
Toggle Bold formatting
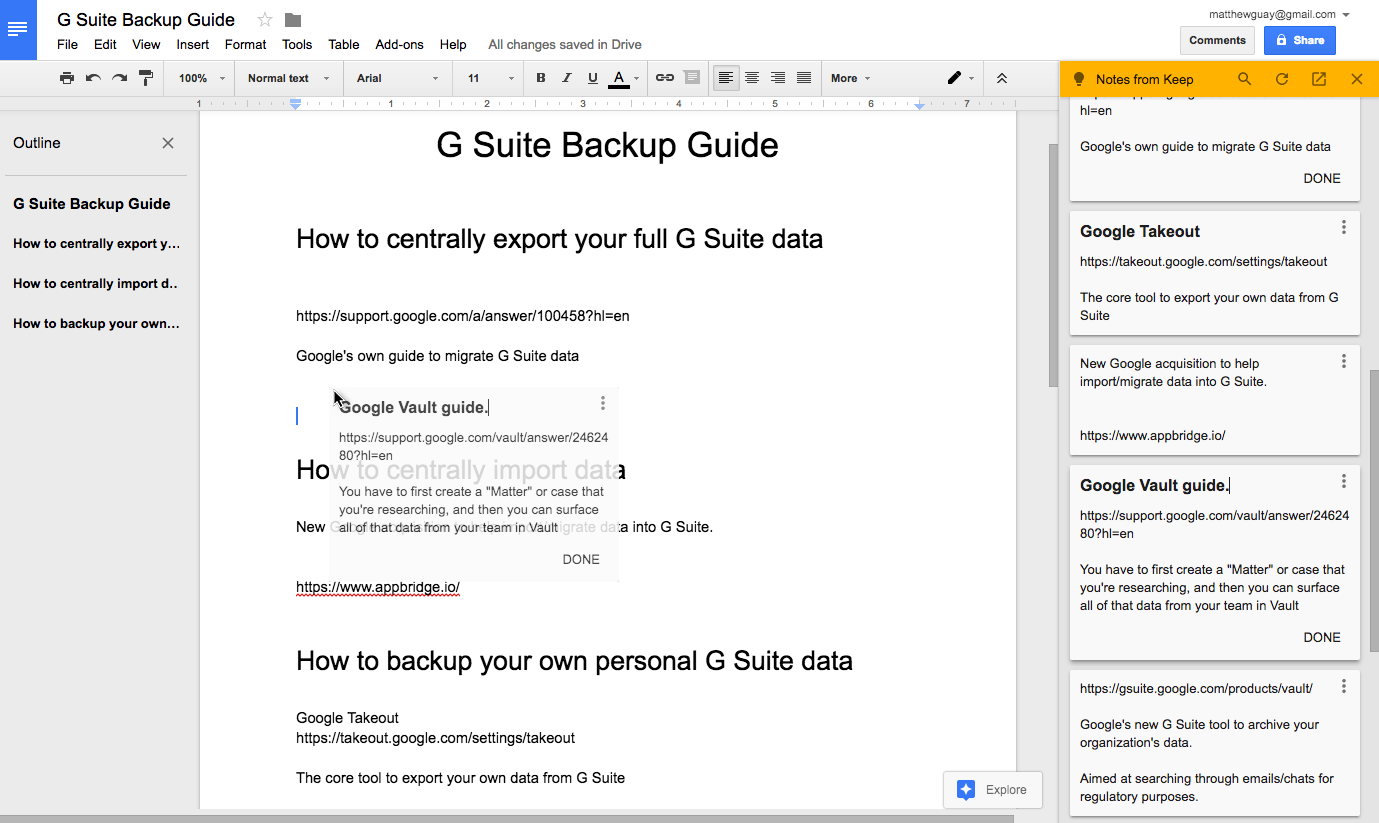[x=541, y=78]
